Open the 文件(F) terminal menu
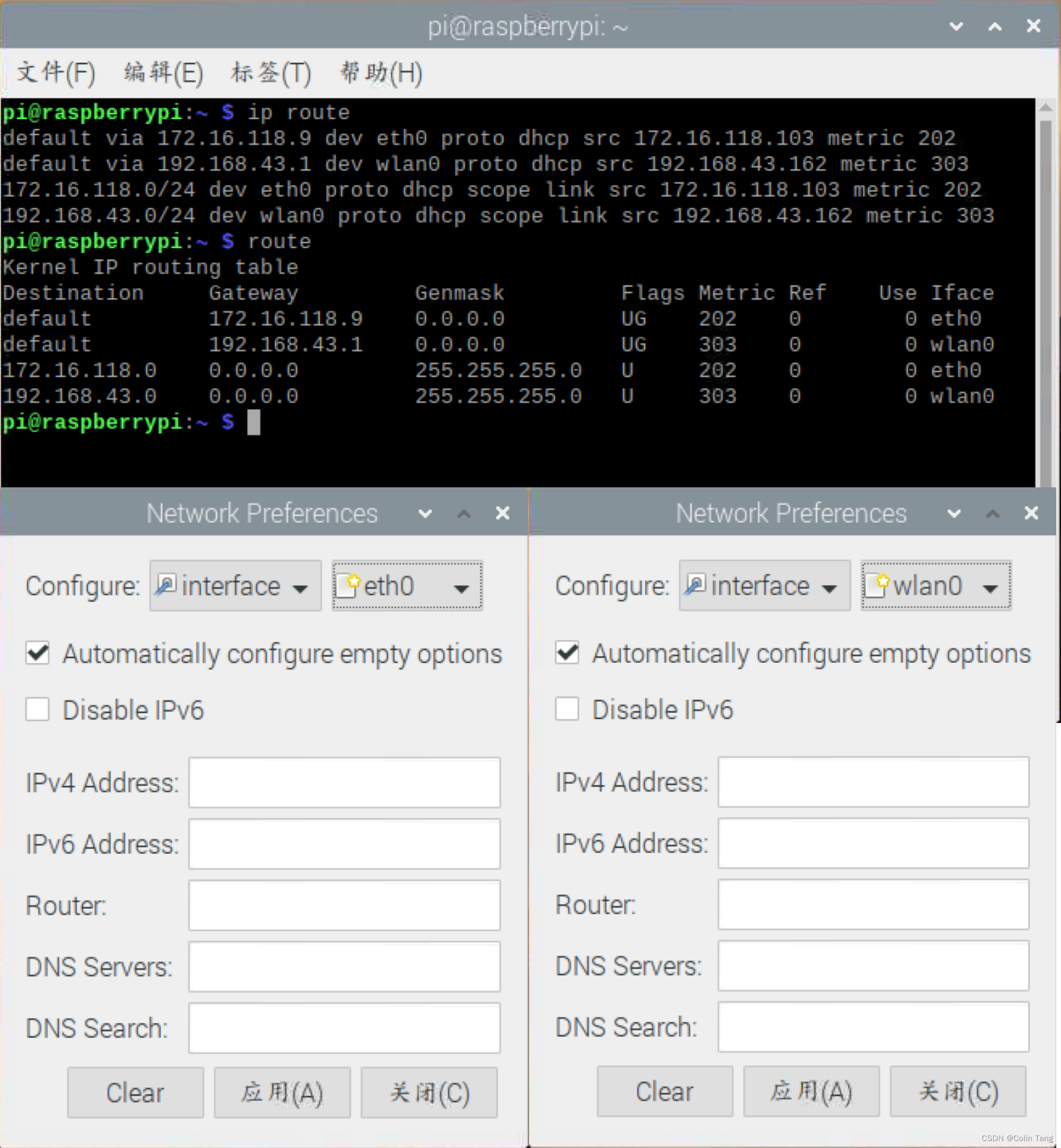The width and height of the screenshot is (1061, 1148). point(55,73)
